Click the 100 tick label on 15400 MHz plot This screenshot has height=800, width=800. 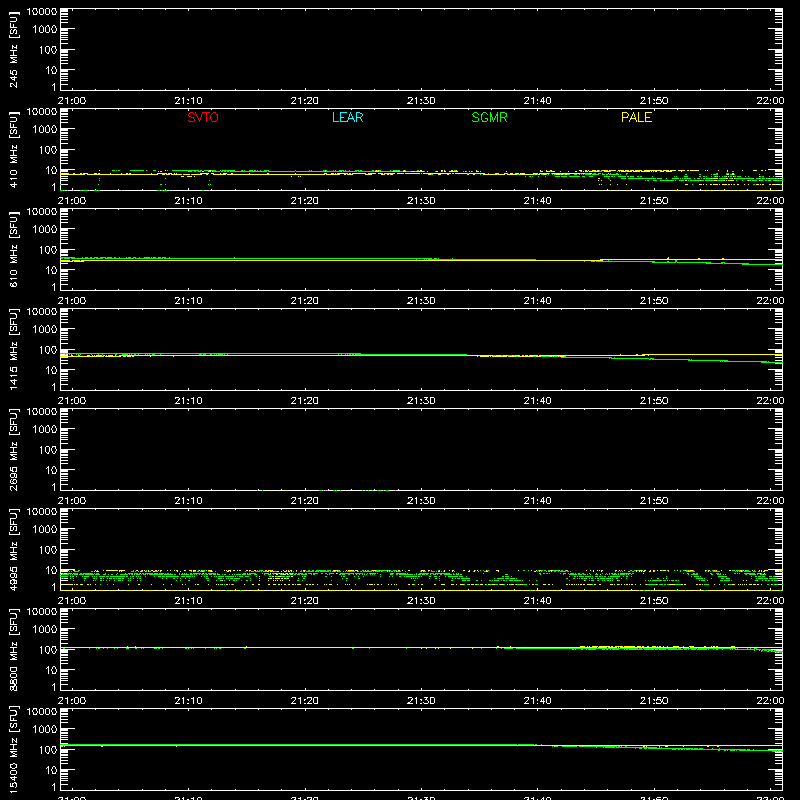pyautogui.click(x=48, y=750)
